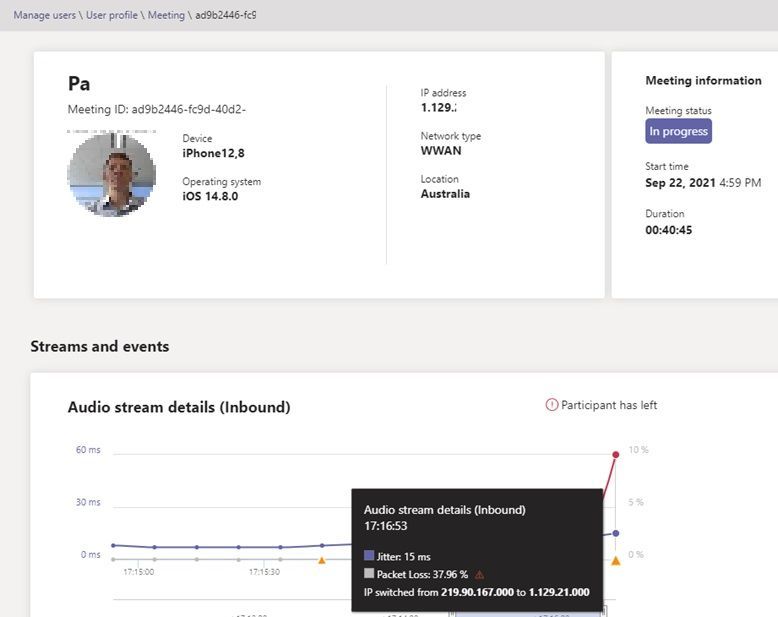Screen dimensions: 778x617
Task: Click the blue Jitter legend square
Action: (x=369, y=555)
